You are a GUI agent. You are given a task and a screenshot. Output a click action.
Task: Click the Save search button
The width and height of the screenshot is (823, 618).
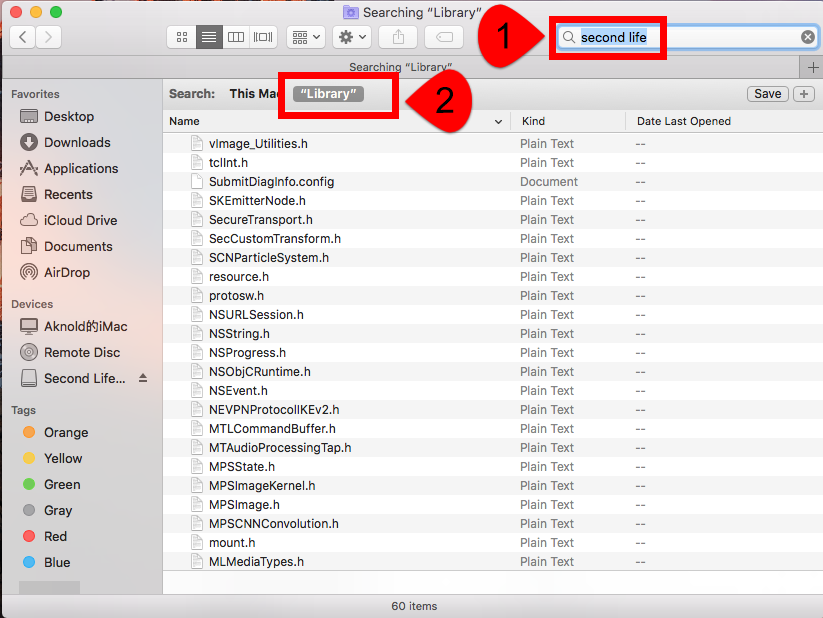click(767, 93)
